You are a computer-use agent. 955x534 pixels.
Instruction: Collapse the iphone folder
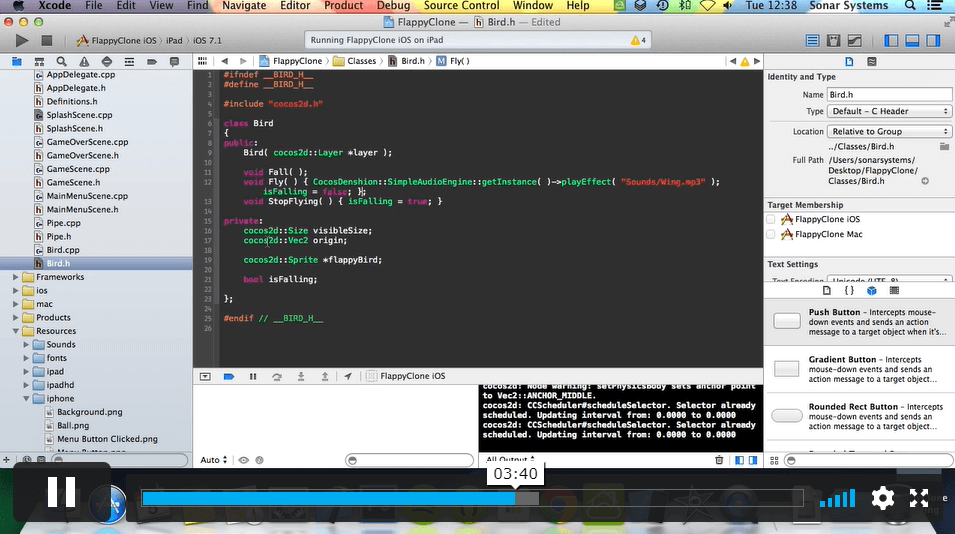[x=26, y=399]
